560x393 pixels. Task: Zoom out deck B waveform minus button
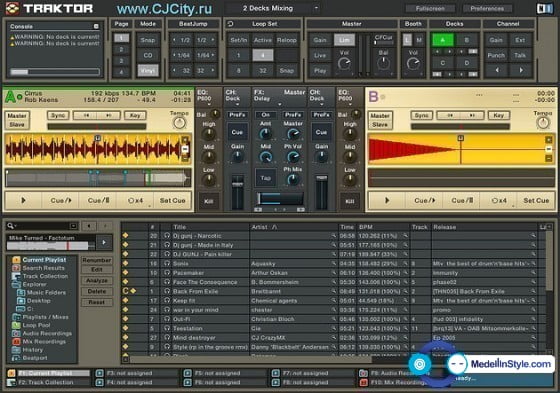pos(549,158)
